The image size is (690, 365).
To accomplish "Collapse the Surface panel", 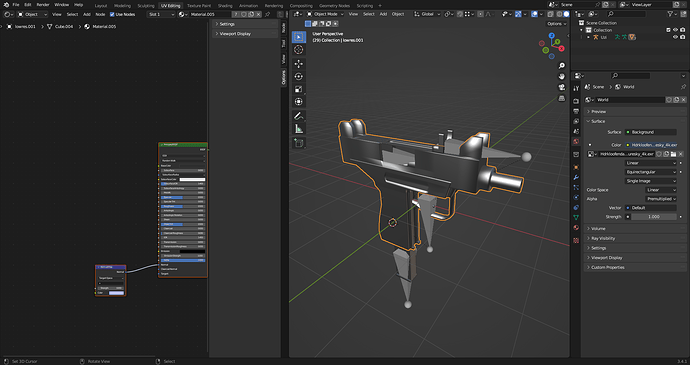I will tap(635, 121).
